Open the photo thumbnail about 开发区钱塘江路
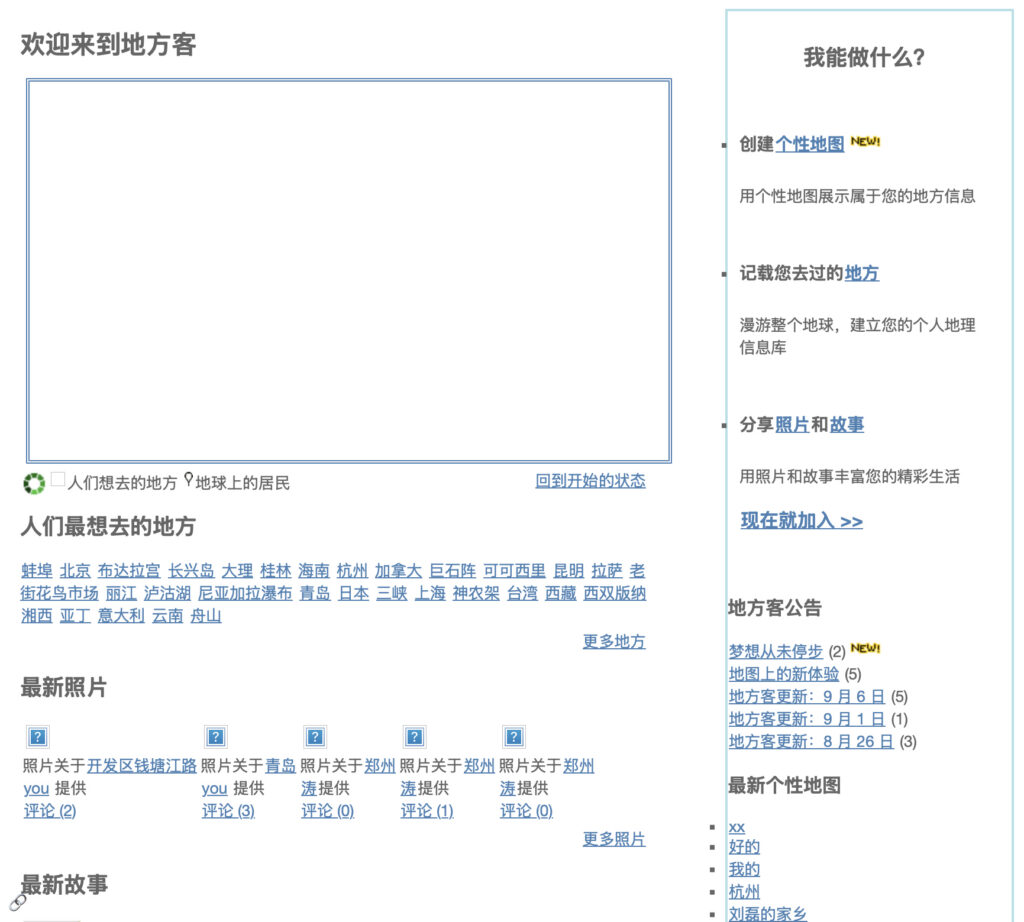Viewport: 1024px width, 922px height. point(38,738)
